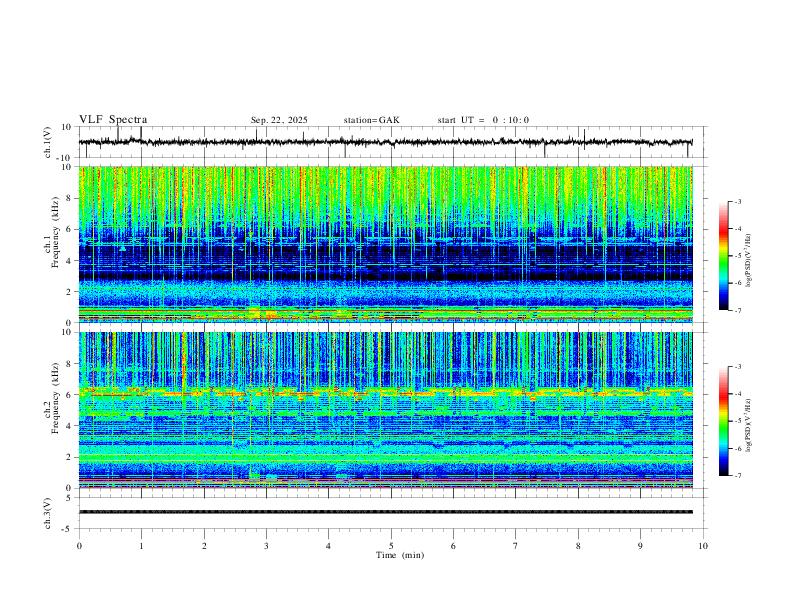Click the time axis tick label '3'

(x=266, y=546)
